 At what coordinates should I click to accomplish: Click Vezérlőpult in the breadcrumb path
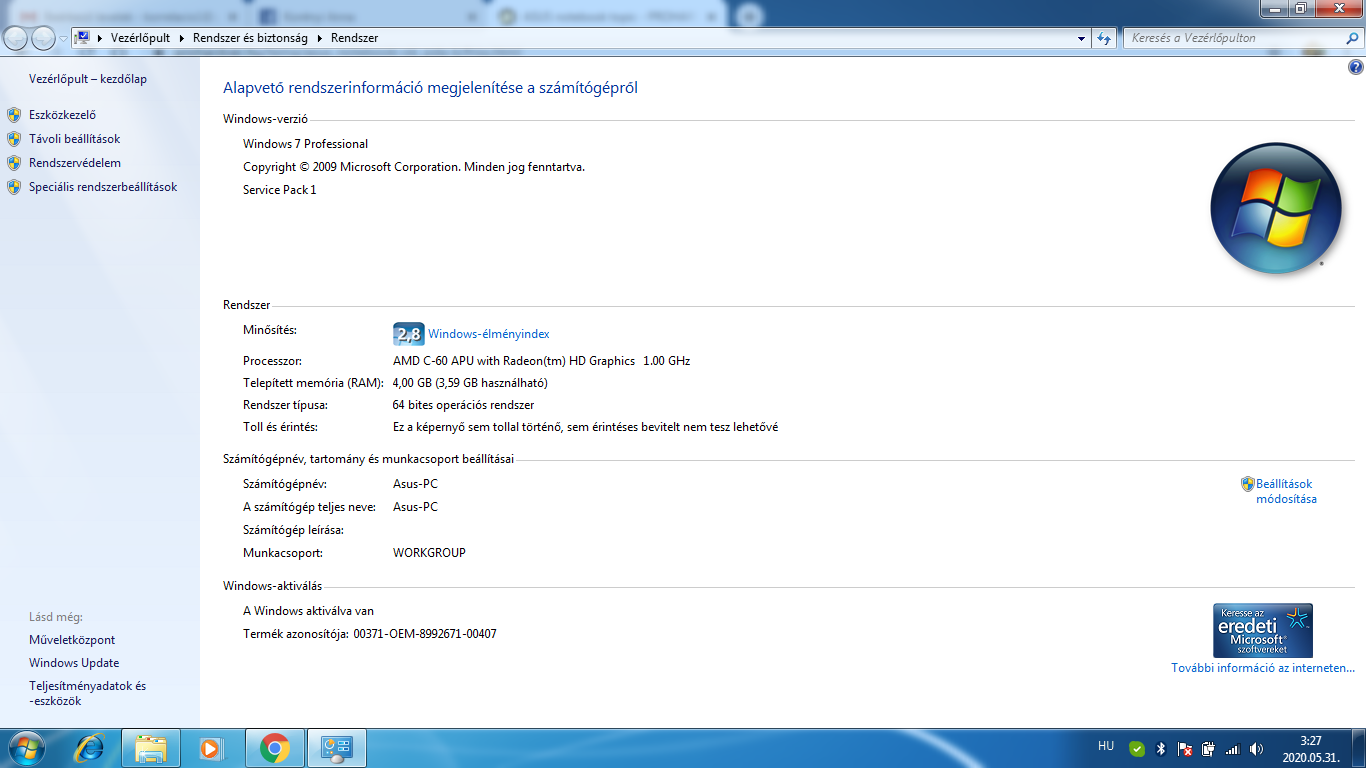coord(140,38)
